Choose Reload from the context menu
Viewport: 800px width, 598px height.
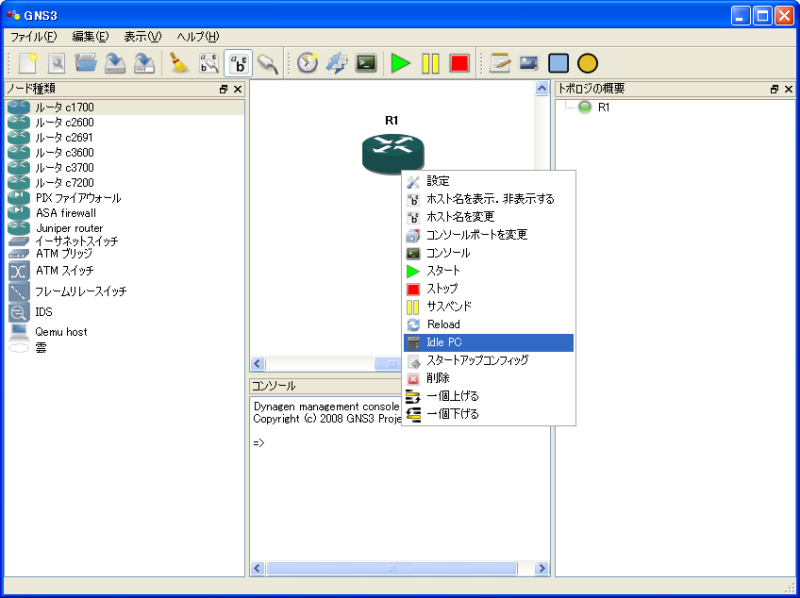click(442, 325)
